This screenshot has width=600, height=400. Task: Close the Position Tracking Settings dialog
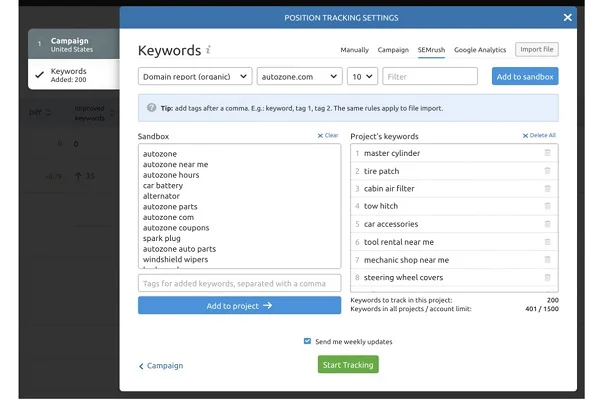[x=568, y=17]
